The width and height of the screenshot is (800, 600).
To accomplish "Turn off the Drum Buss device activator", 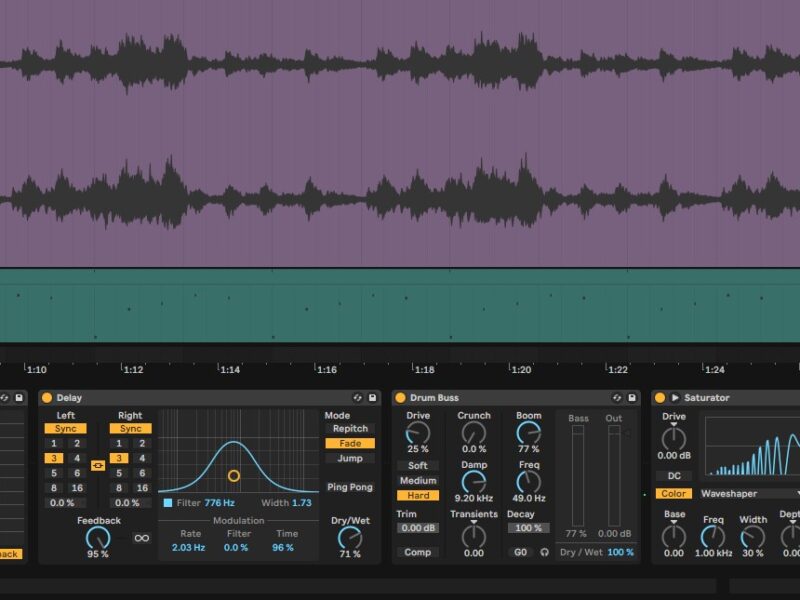I will coord(401,398).
